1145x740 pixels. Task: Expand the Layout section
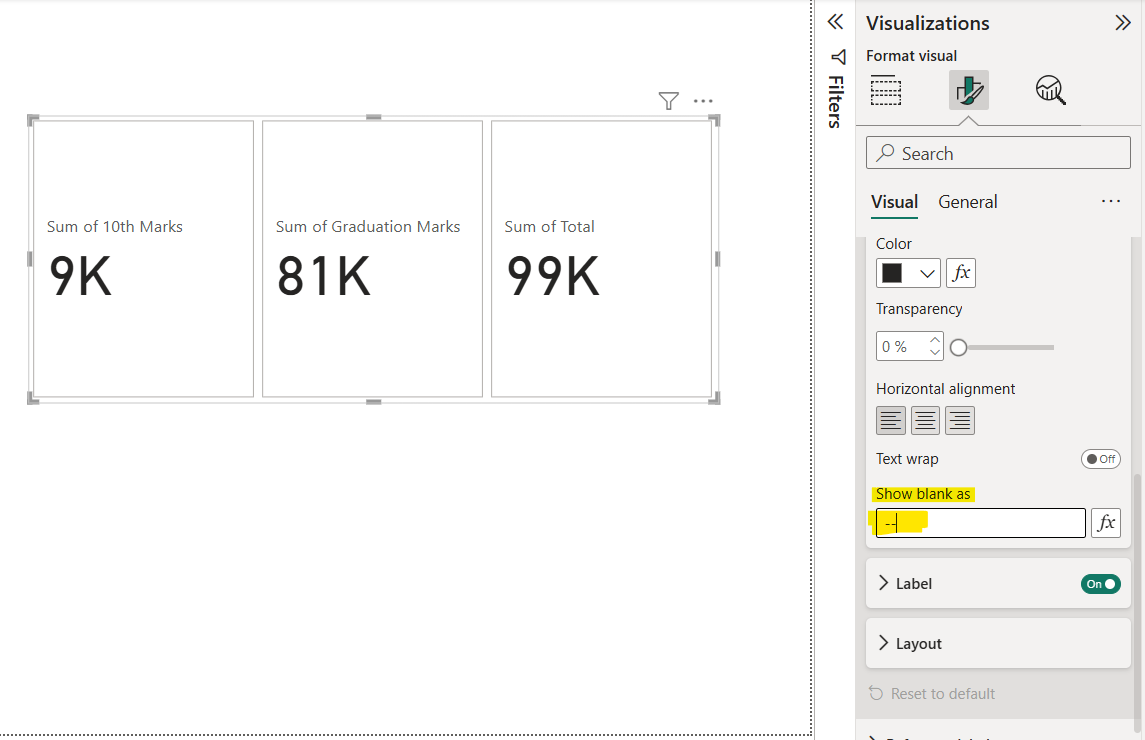click(x=918, y=644)
